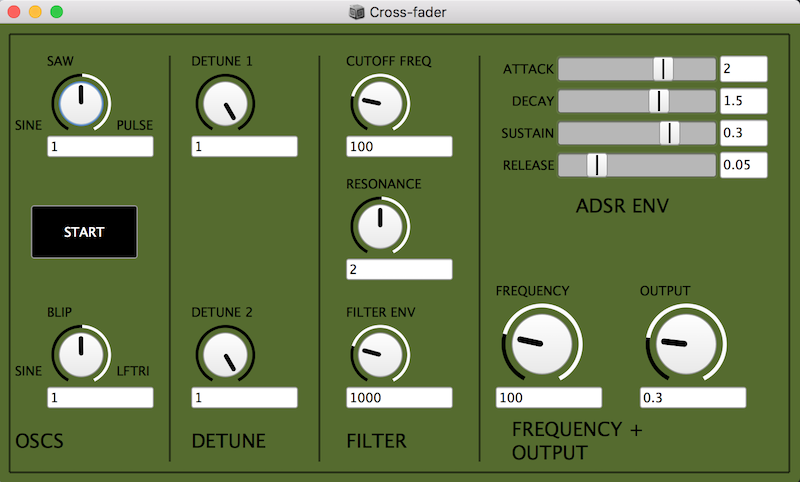This screenshot has width=800, height=482.
Task: Close the Cross-fader window
Action: [14, 12]
